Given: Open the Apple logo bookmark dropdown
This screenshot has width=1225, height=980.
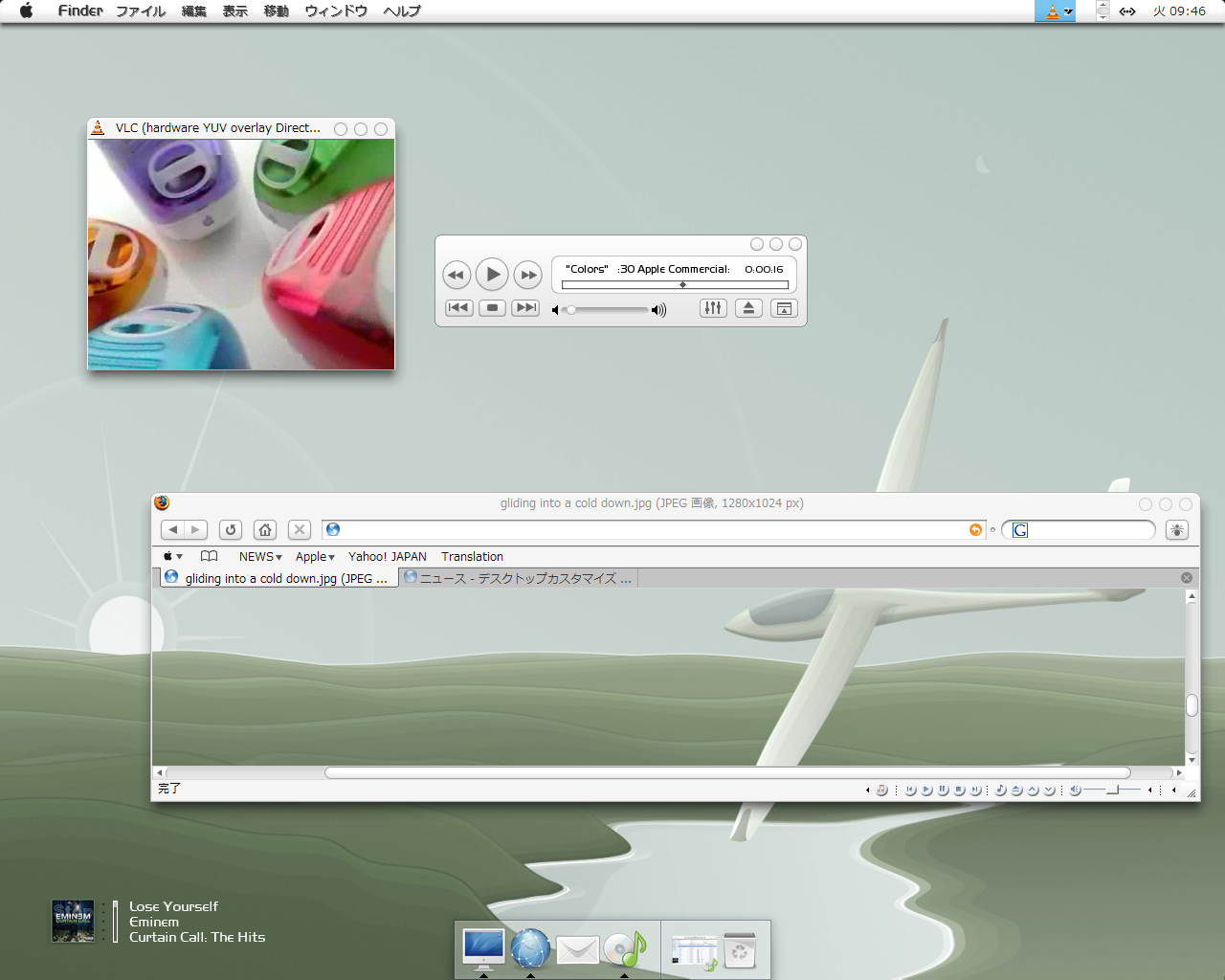Looking at the screenshot, I should click(172, 556).
